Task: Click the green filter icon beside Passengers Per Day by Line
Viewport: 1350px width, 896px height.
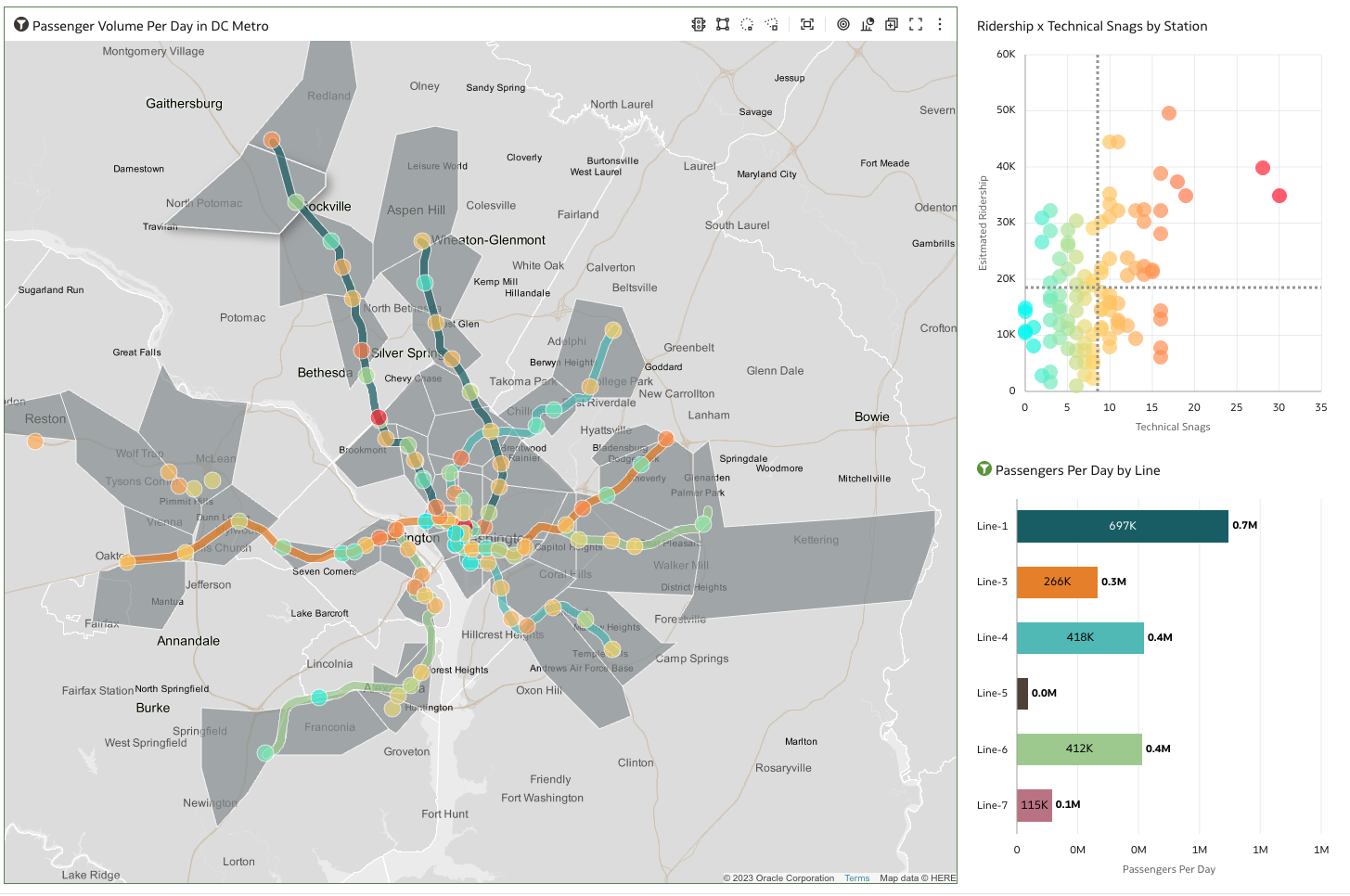Action: pyautogui.click(x=985, y=470)
